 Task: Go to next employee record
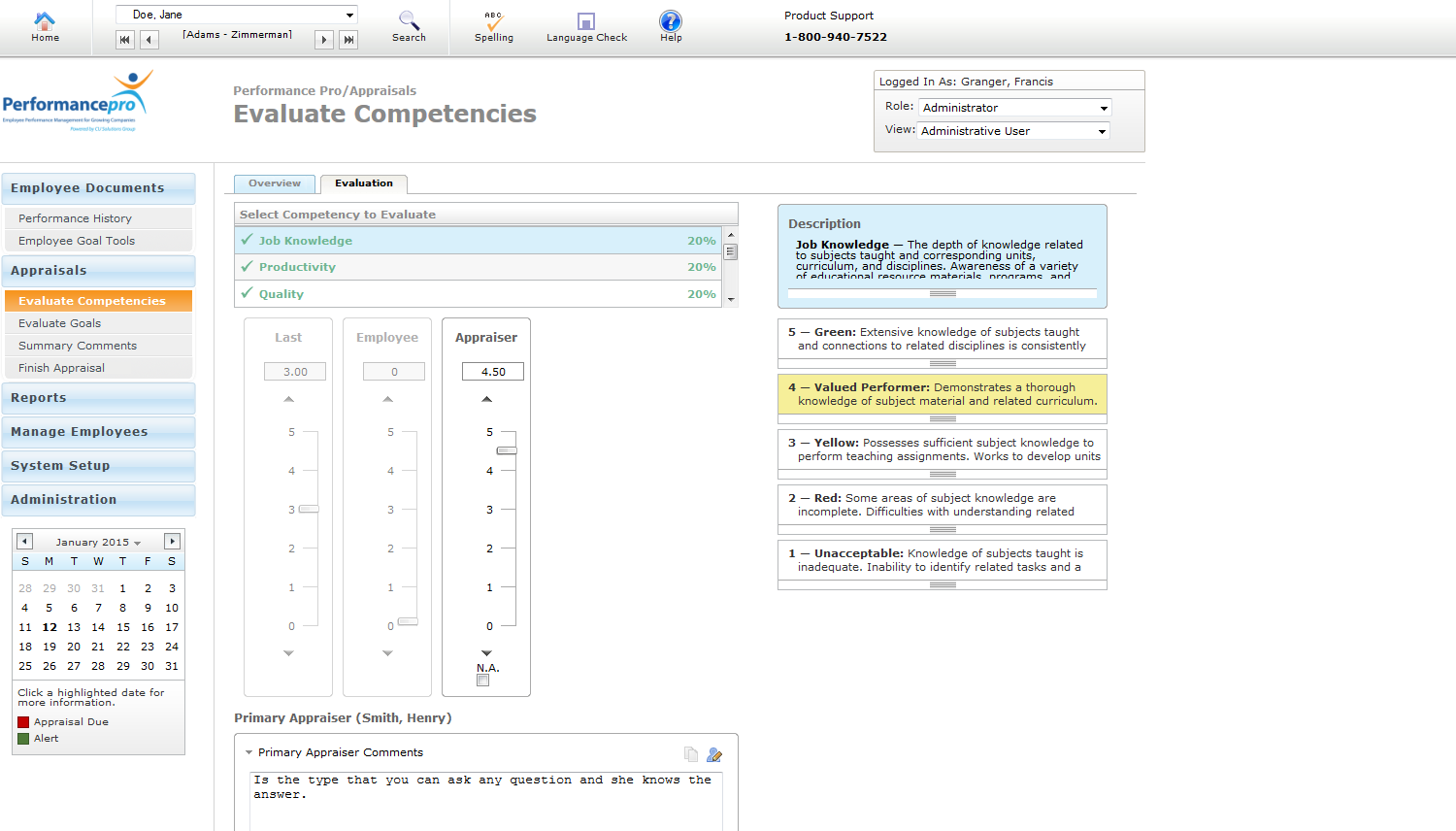tap(324, 40)
